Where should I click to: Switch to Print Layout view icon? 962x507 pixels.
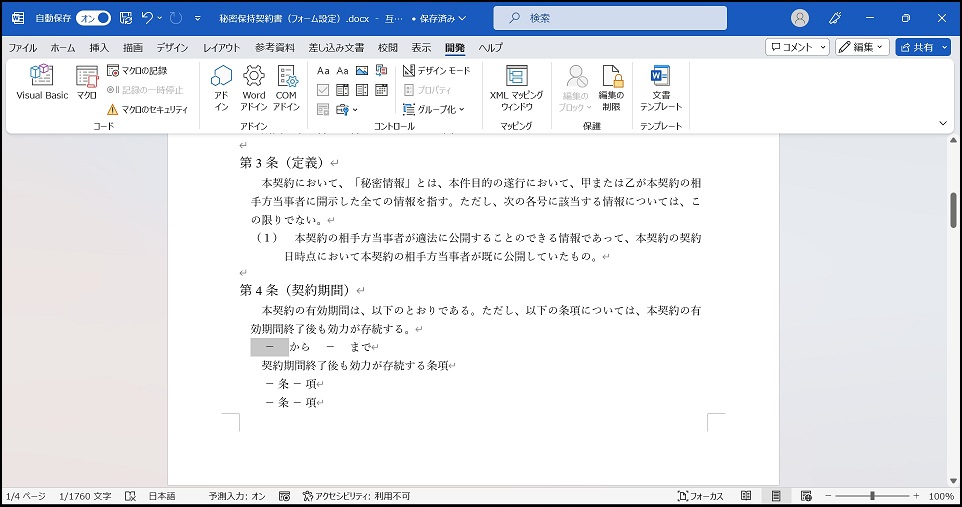click(x=776, y=496)
